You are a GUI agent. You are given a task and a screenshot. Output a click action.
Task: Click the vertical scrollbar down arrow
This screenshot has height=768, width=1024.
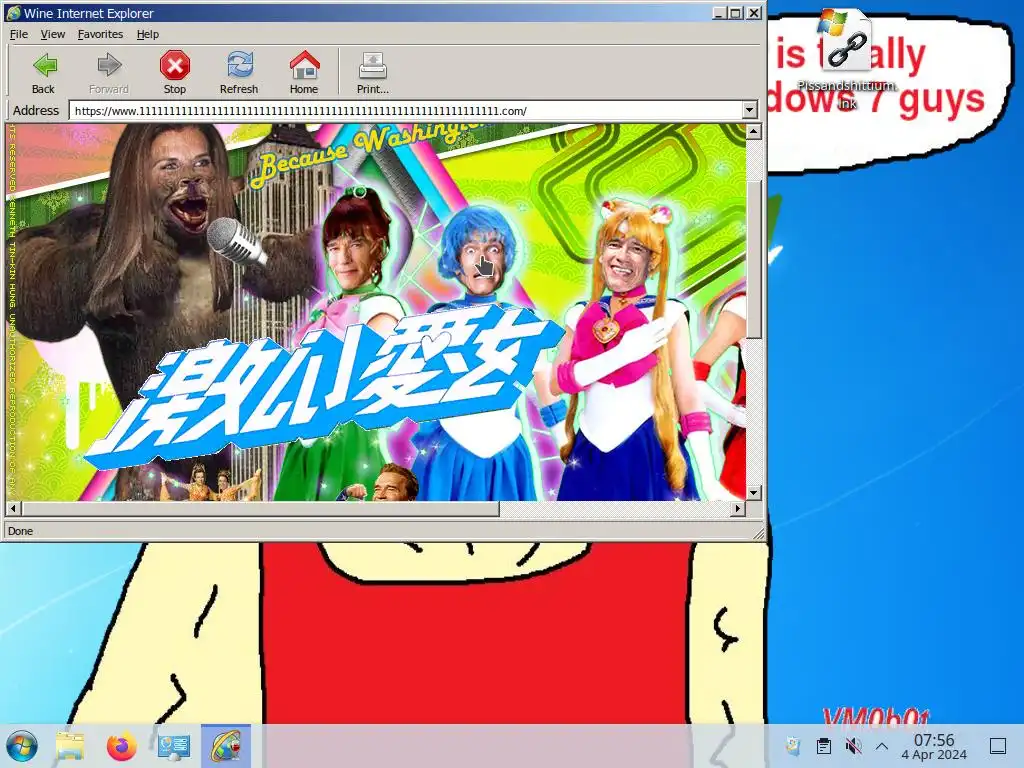coord(754,493)
